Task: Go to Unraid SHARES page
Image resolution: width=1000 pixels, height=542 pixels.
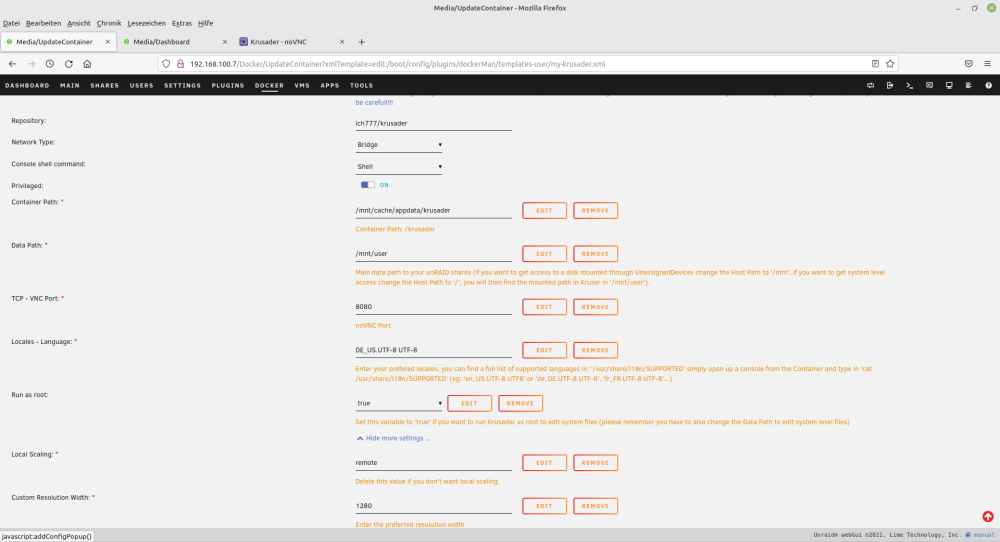Action: point(105,85)
